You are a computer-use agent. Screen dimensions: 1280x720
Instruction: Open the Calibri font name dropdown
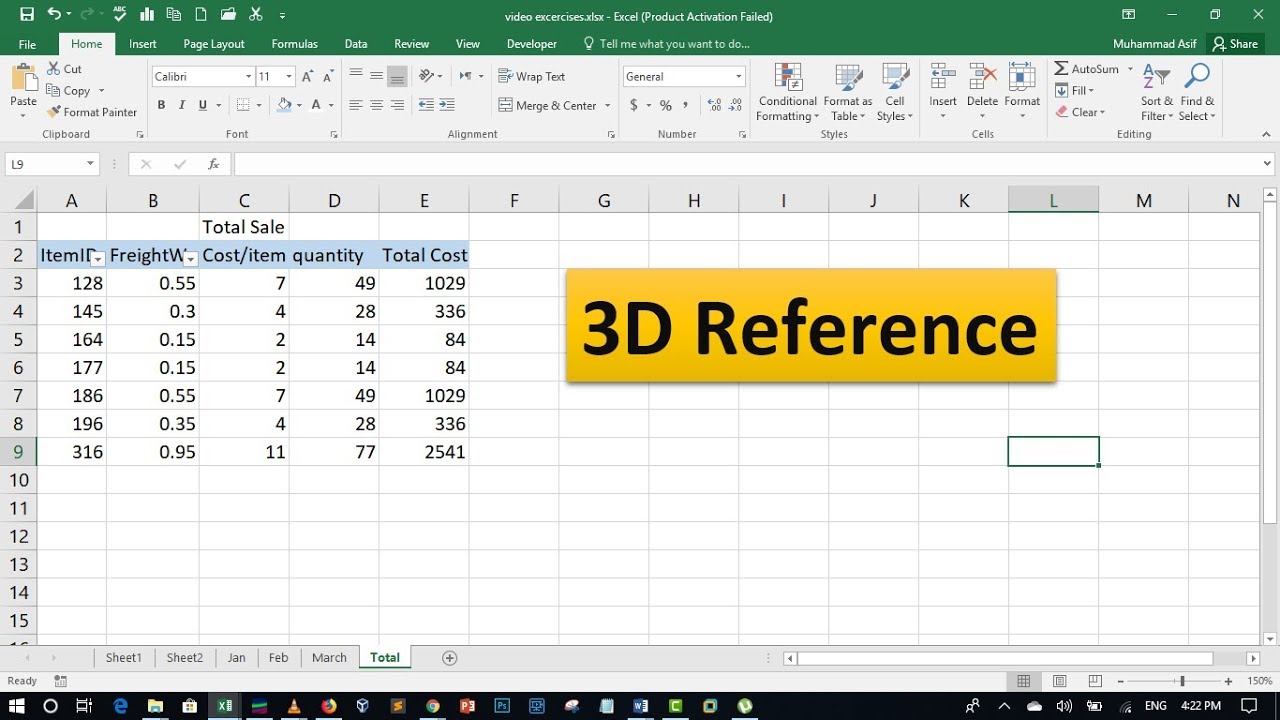(x=249, y=77)
